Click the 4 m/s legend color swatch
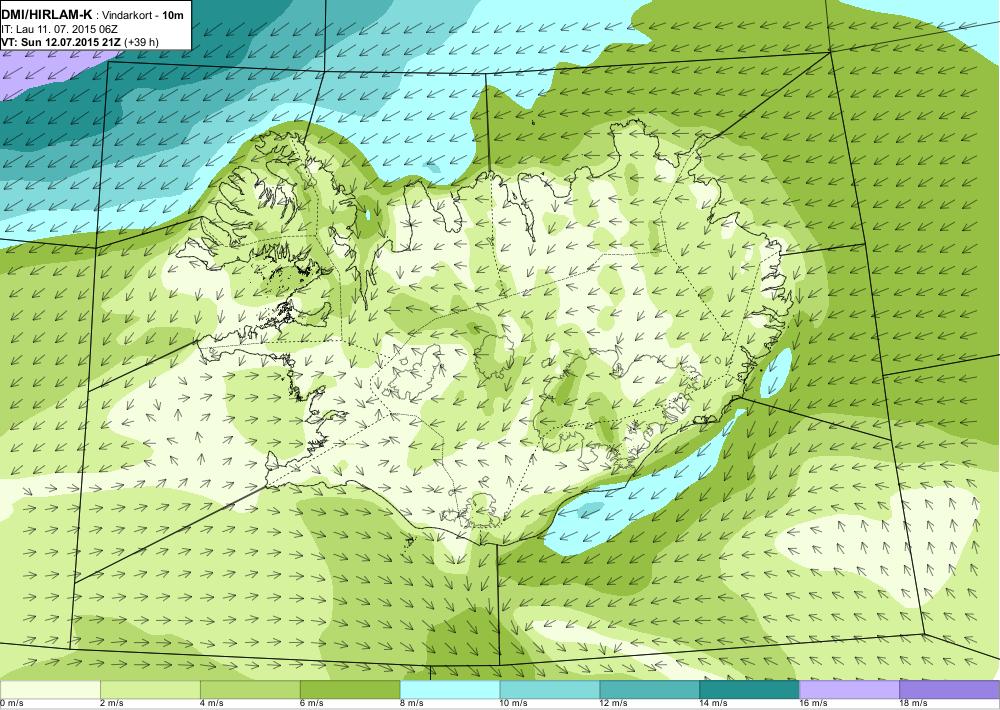Screen dimensions: 1000x710 [x=250, y=690]
